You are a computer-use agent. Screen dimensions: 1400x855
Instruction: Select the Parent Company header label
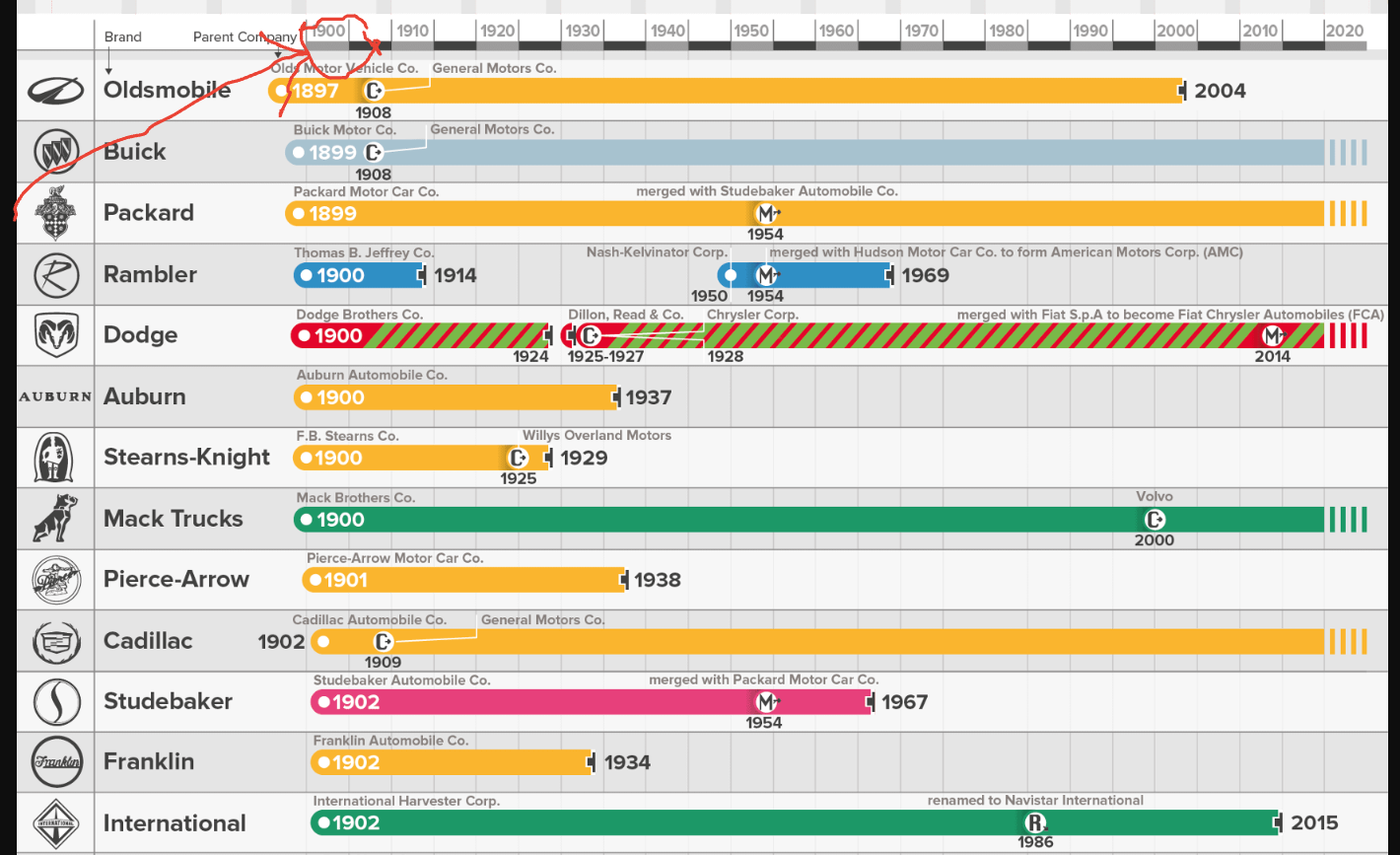245,36
